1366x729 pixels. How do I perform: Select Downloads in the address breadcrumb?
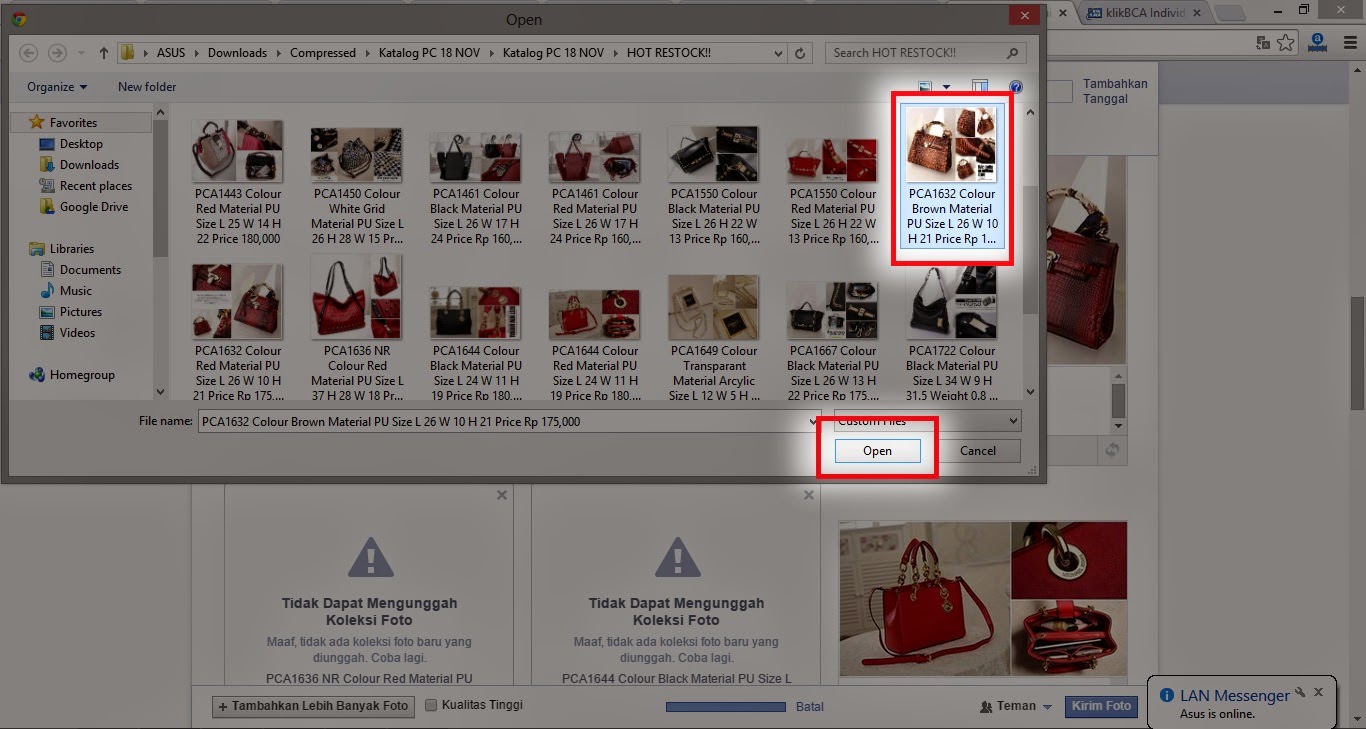point(237,53)
